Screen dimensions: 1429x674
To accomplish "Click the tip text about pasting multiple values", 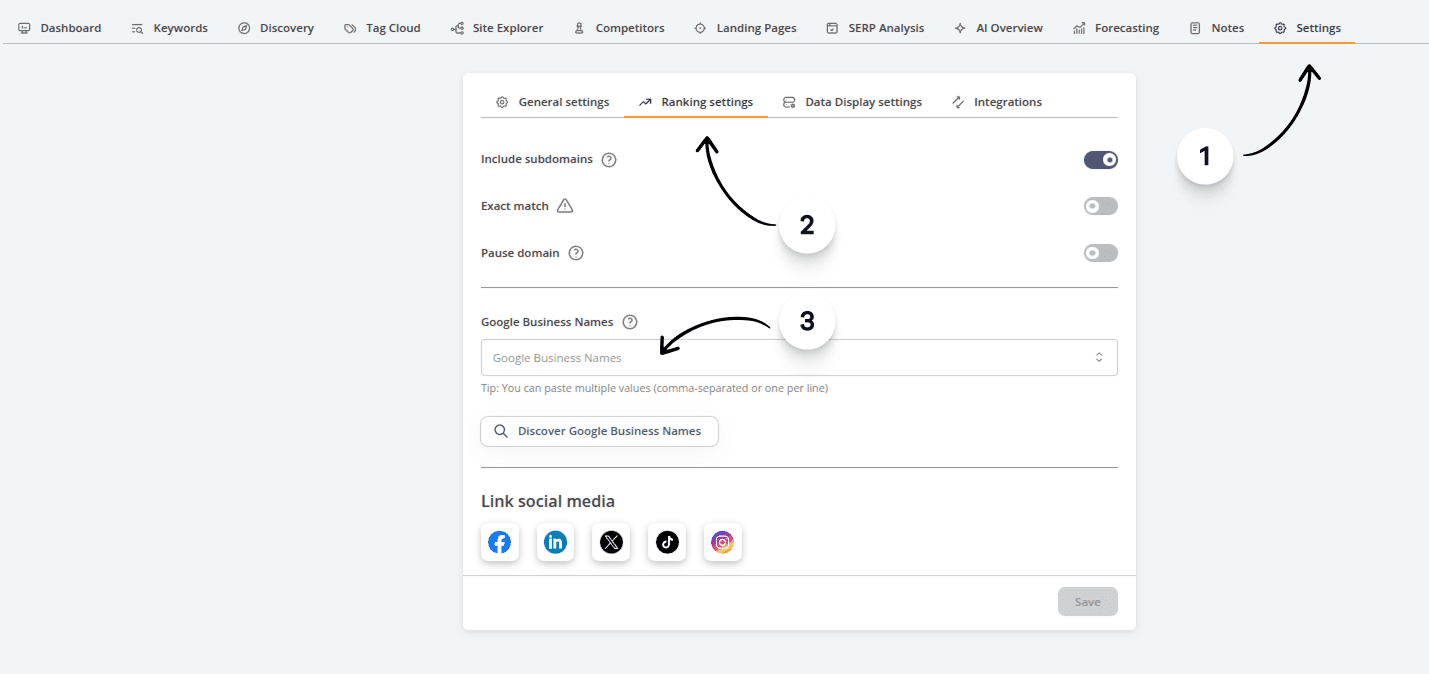I will point(654,388).
